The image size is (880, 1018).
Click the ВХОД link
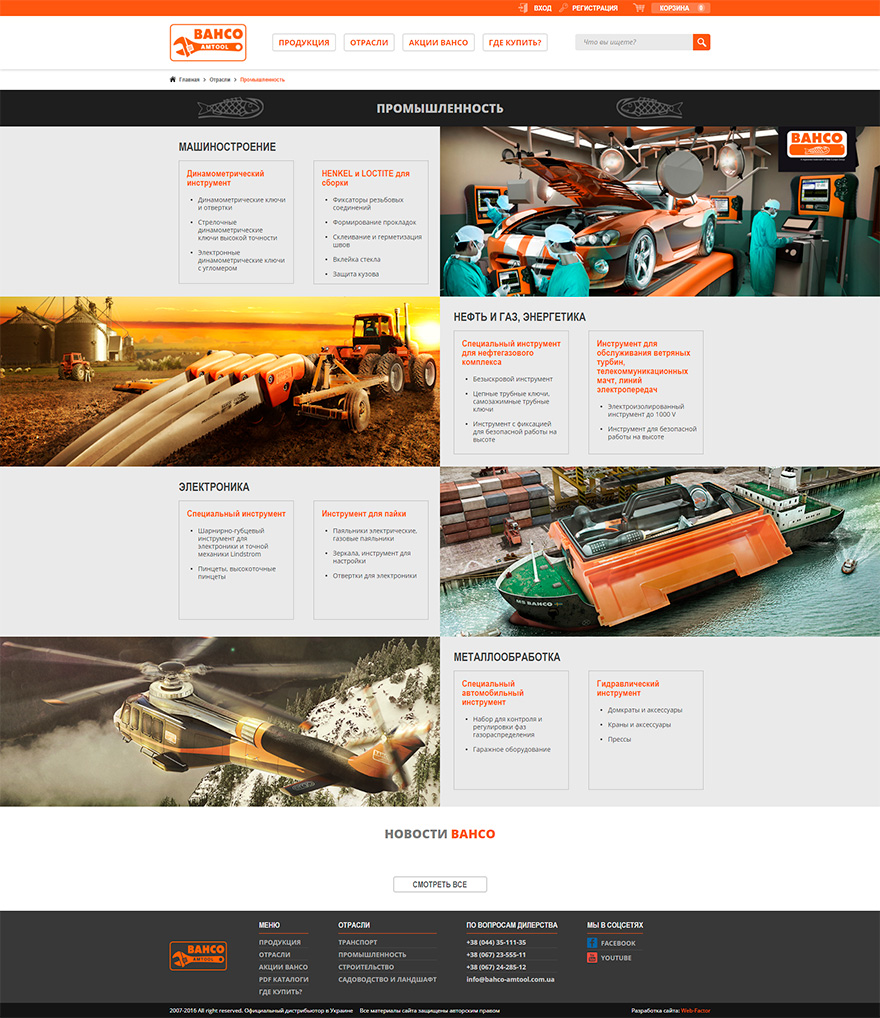click(x=542, y=8)
